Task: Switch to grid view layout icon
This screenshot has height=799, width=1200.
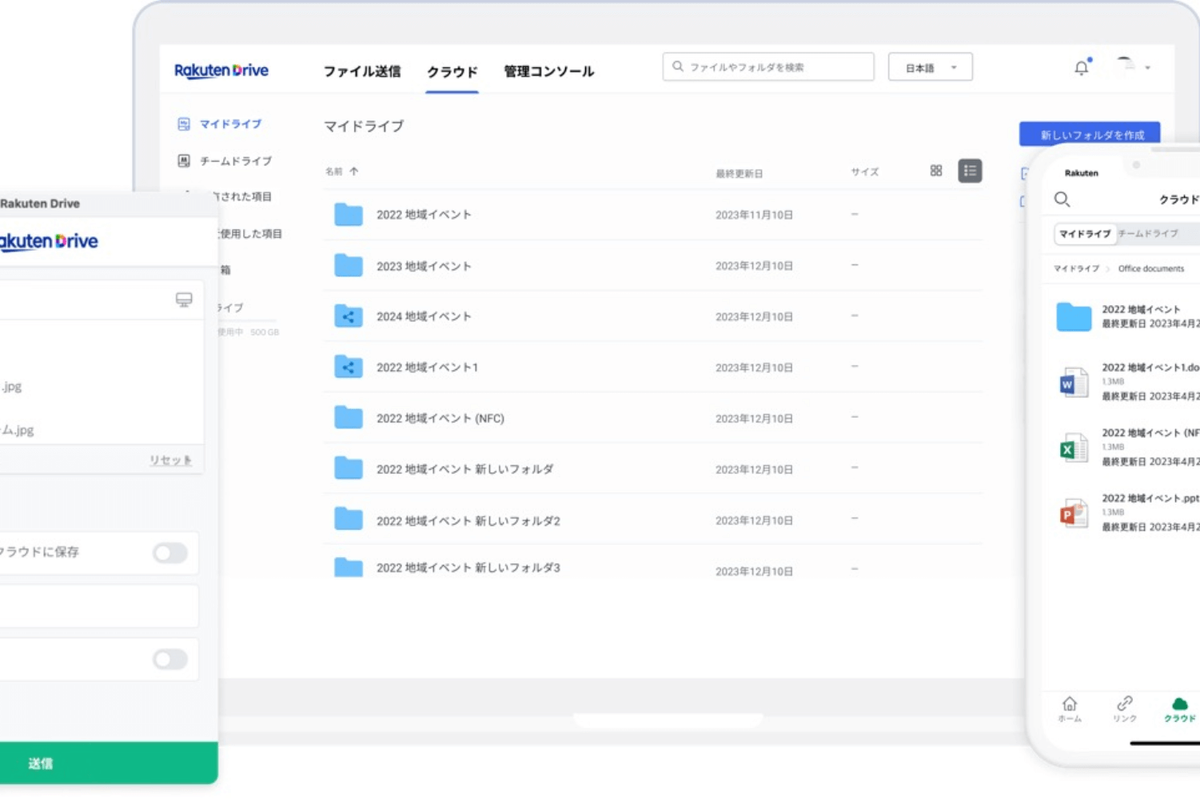Action: (x=936, y=171)
